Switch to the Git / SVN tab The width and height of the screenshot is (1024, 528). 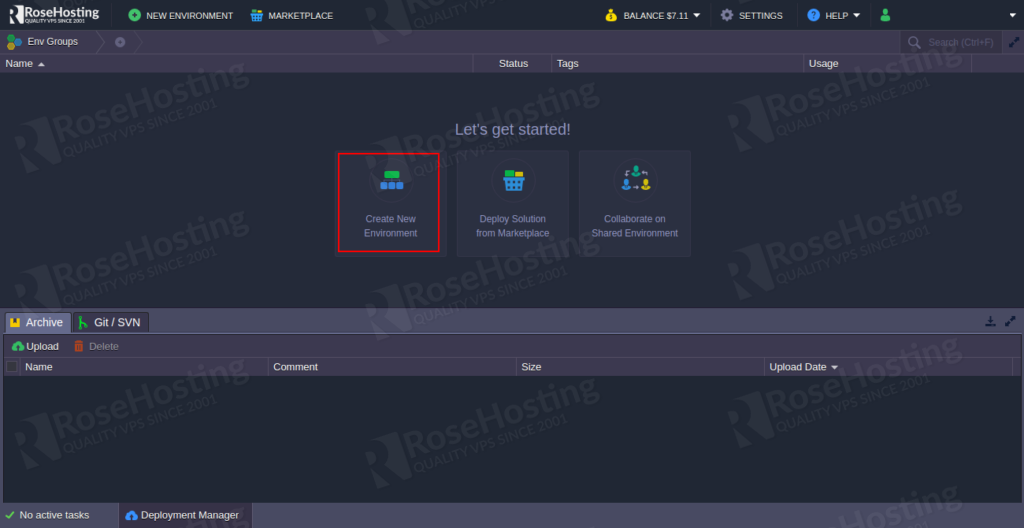(x=111, y=322)
